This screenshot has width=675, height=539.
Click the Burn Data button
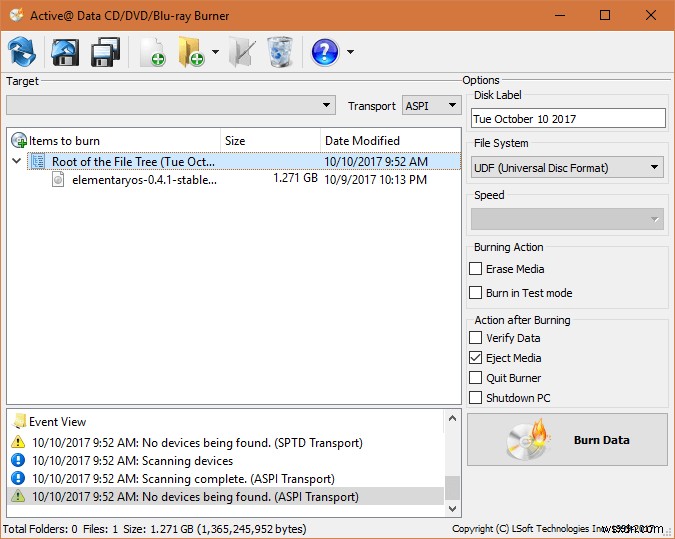(567, 440)
